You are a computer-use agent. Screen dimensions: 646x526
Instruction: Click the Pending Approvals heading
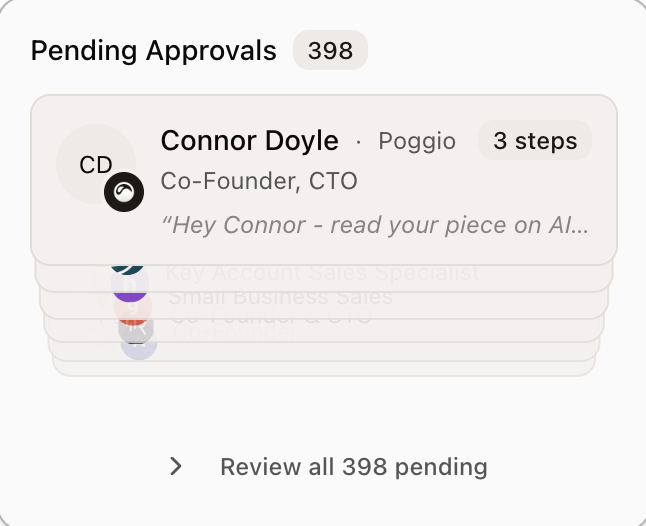click(x=153, y=51)
